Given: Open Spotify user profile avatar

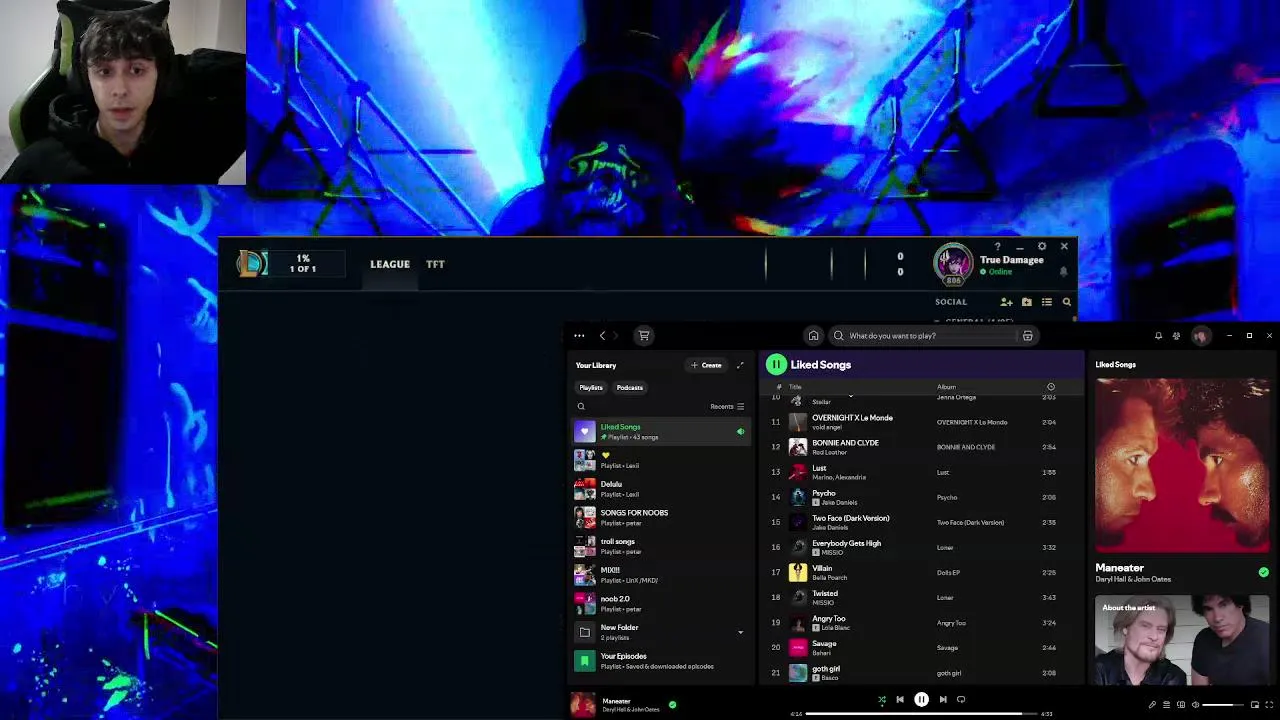Looking at the screenshot, I should click(1200, 336).
